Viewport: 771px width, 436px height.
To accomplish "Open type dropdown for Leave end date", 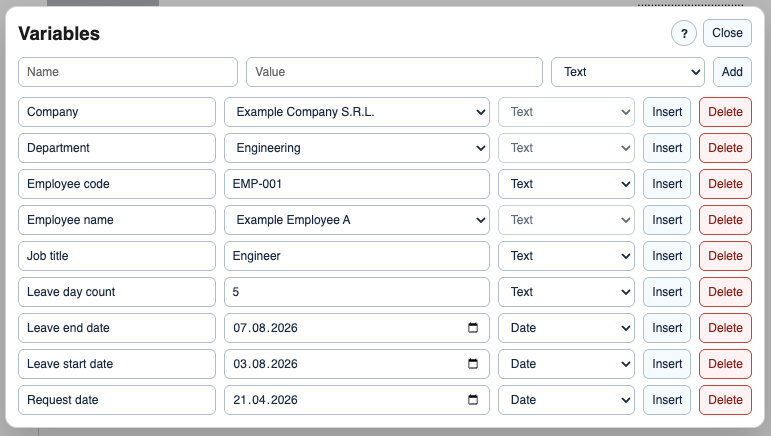I will click(x=566, y=328).
